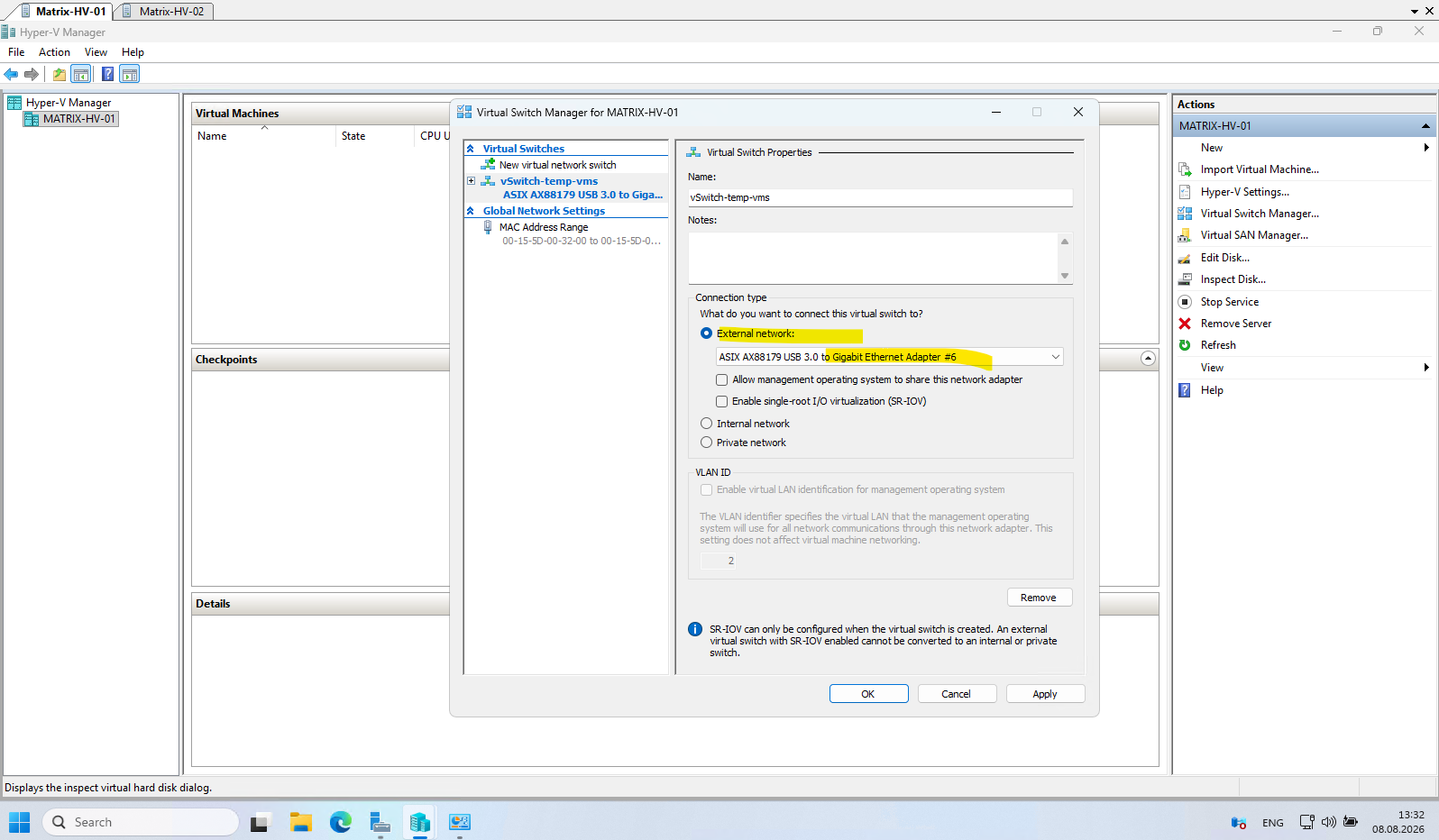
Task: Click inside the Notes text area
Action: pos(873,259)
